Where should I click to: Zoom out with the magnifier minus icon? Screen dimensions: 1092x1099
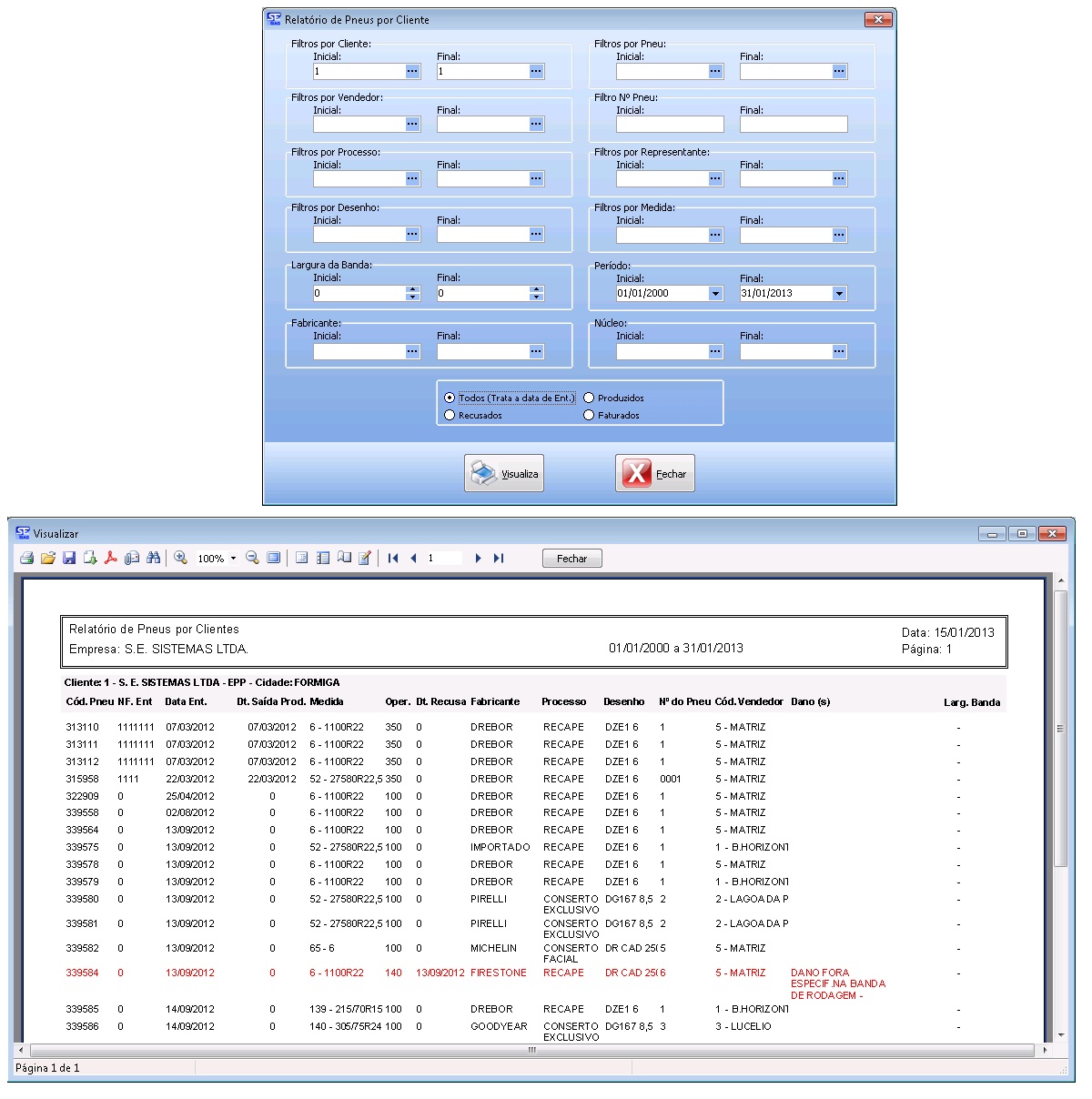click(252, 559)
